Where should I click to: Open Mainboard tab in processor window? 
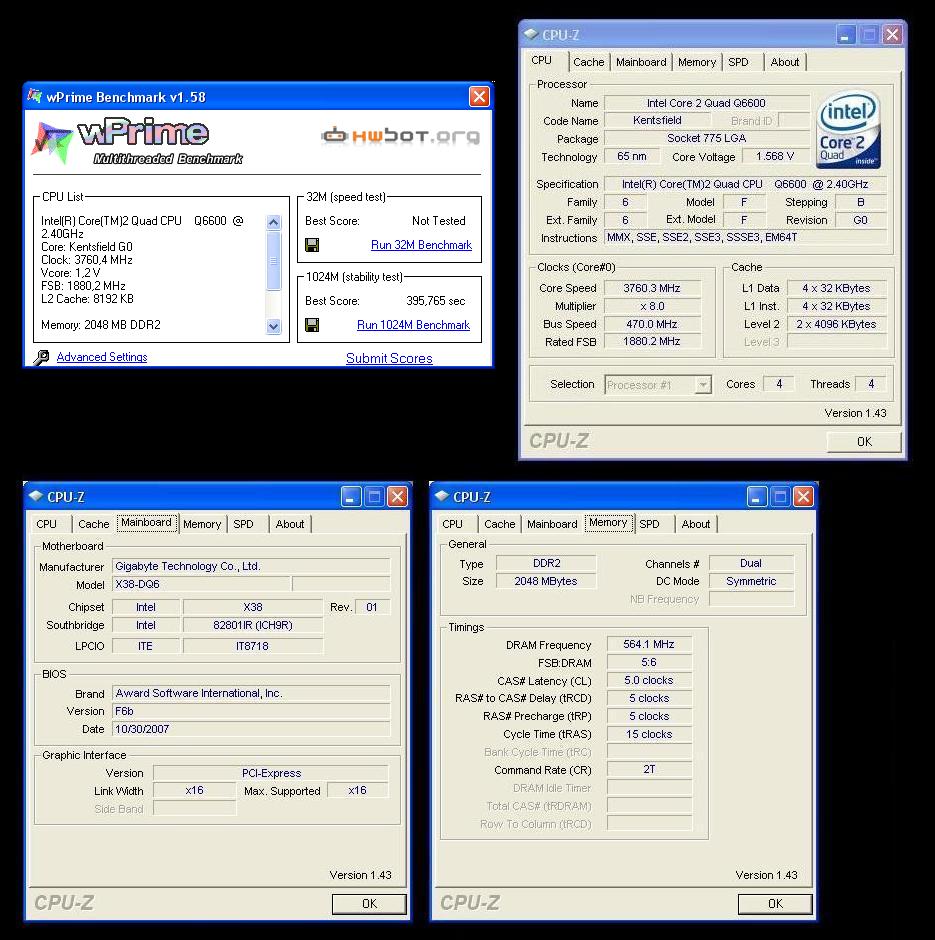click(x=641, y=62)
